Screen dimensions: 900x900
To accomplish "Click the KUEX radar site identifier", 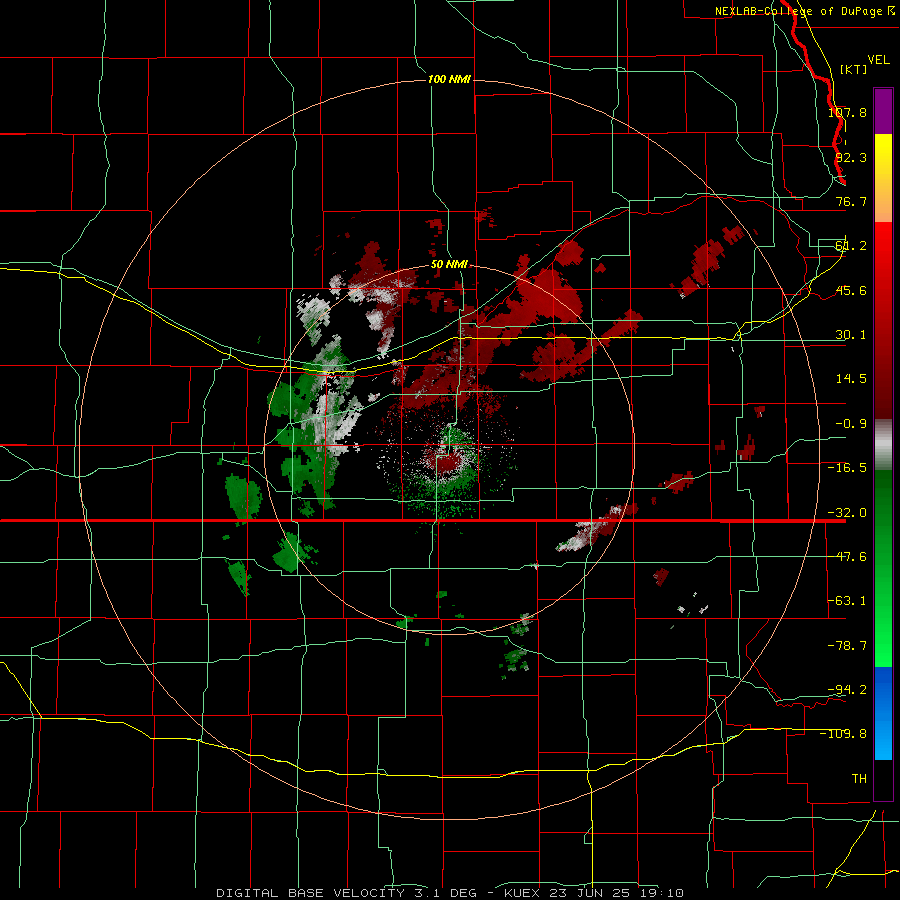I will (523, 893).
